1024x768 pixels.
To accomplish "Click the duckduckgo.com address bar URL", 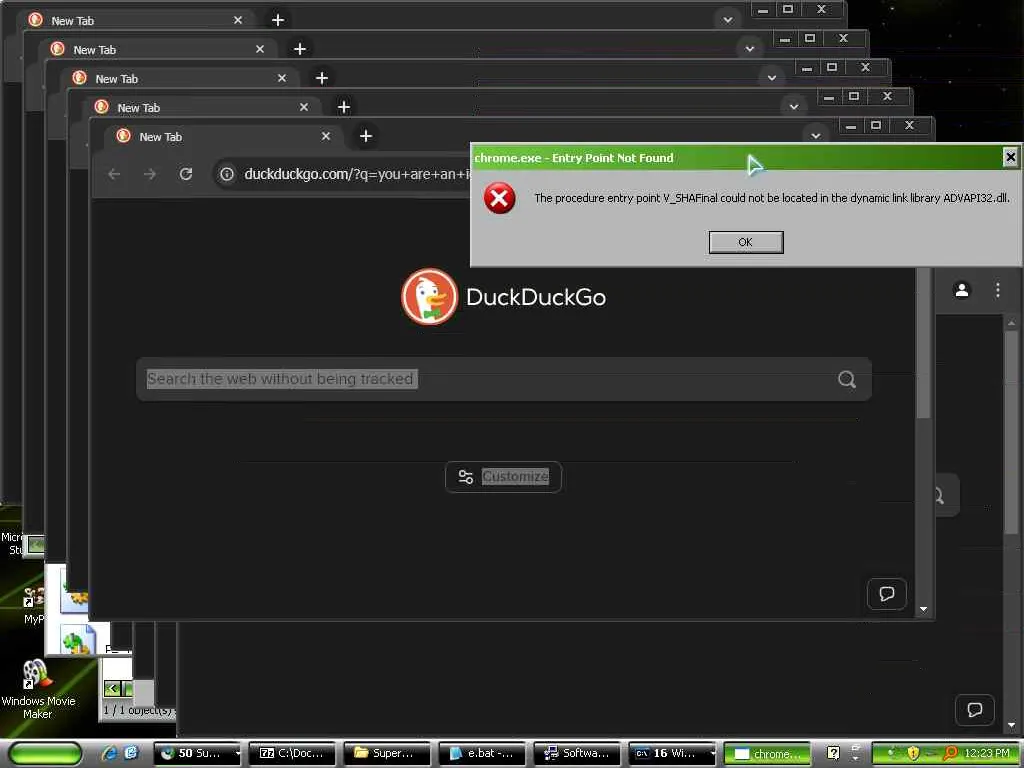I will (x=357, y=174).
